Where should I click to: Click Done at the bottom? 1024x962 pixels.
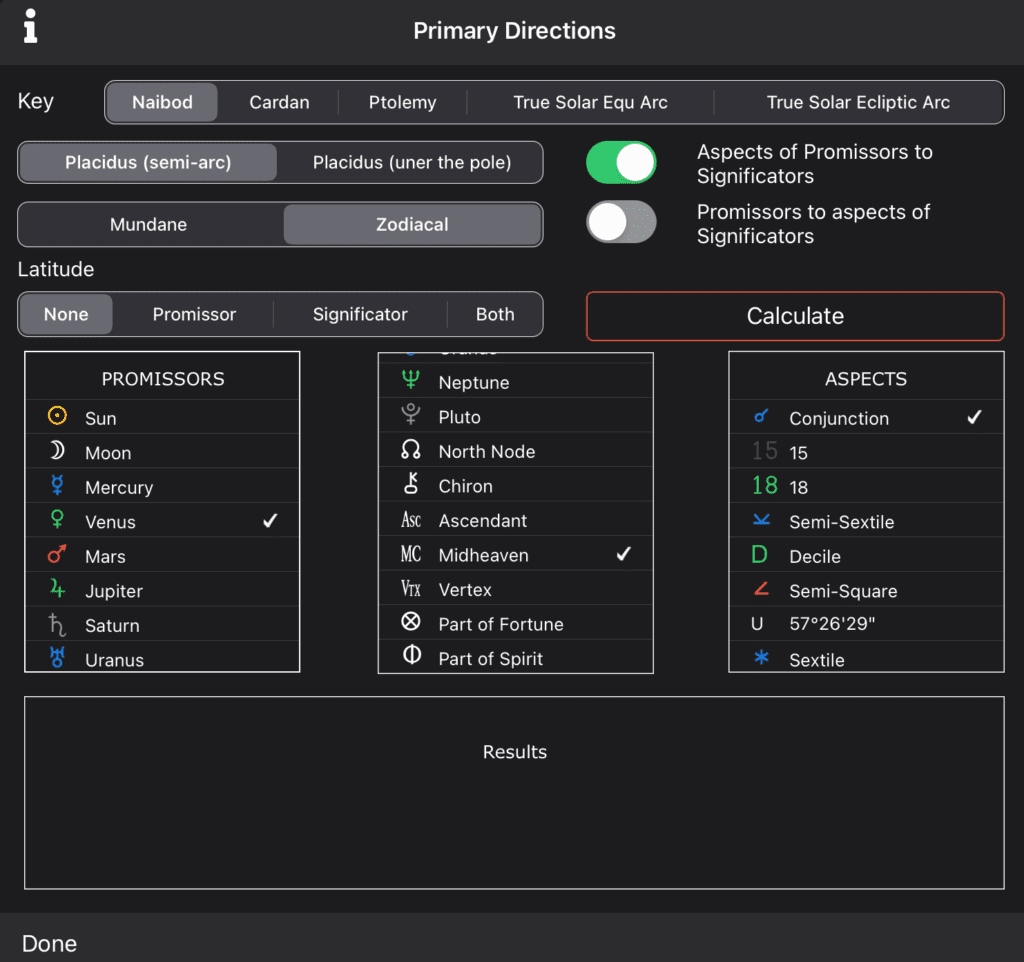point(48,942)
